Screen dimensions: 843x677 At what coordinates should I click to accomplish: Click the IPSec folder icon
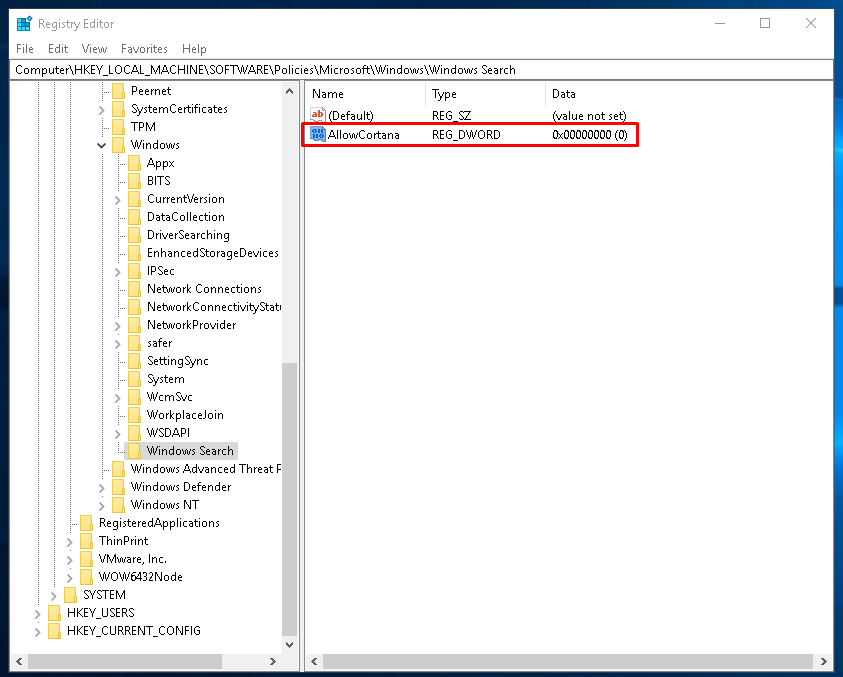click(x=134, y=271)
